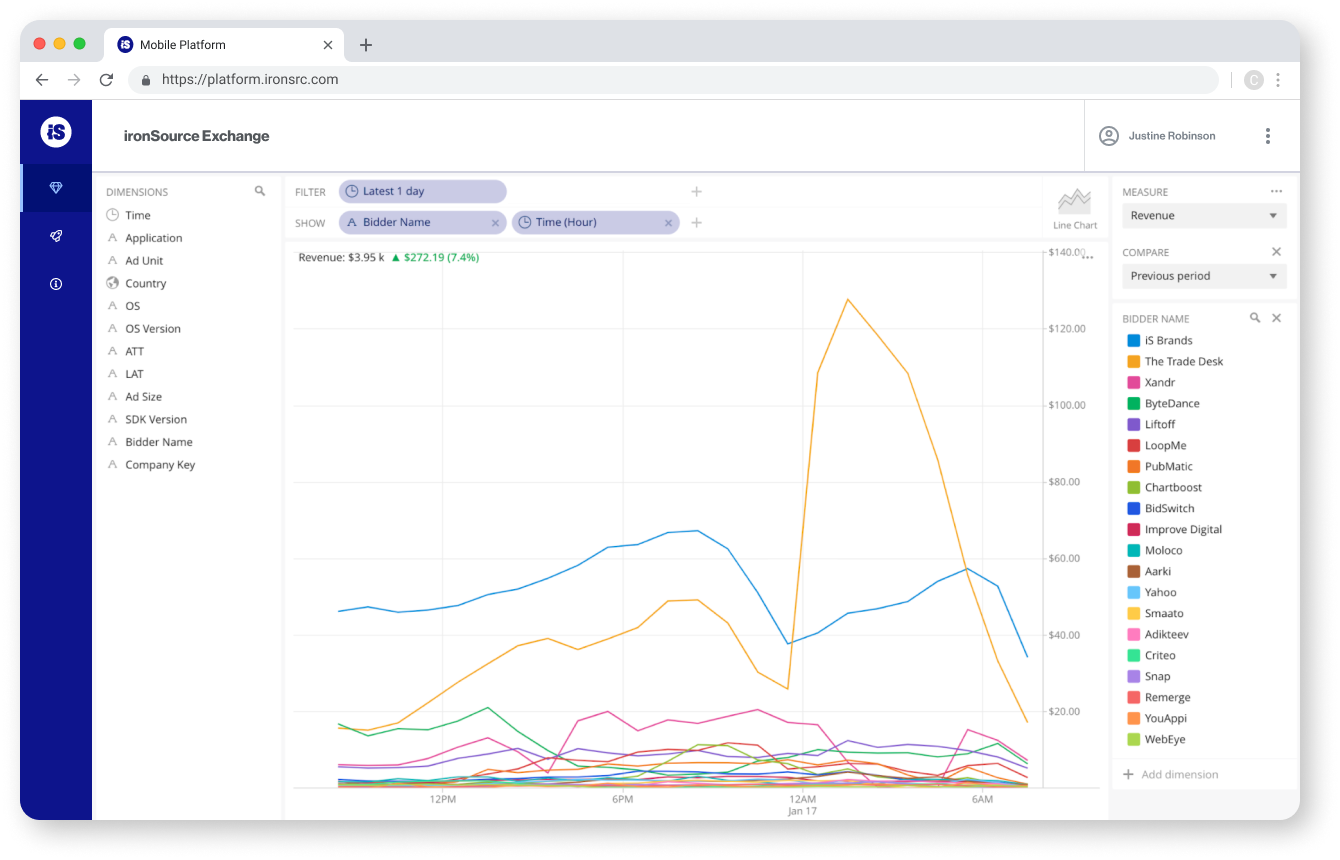Add a split with the Show row plus icon
The image size is (1340, 860).
(697, 223)
